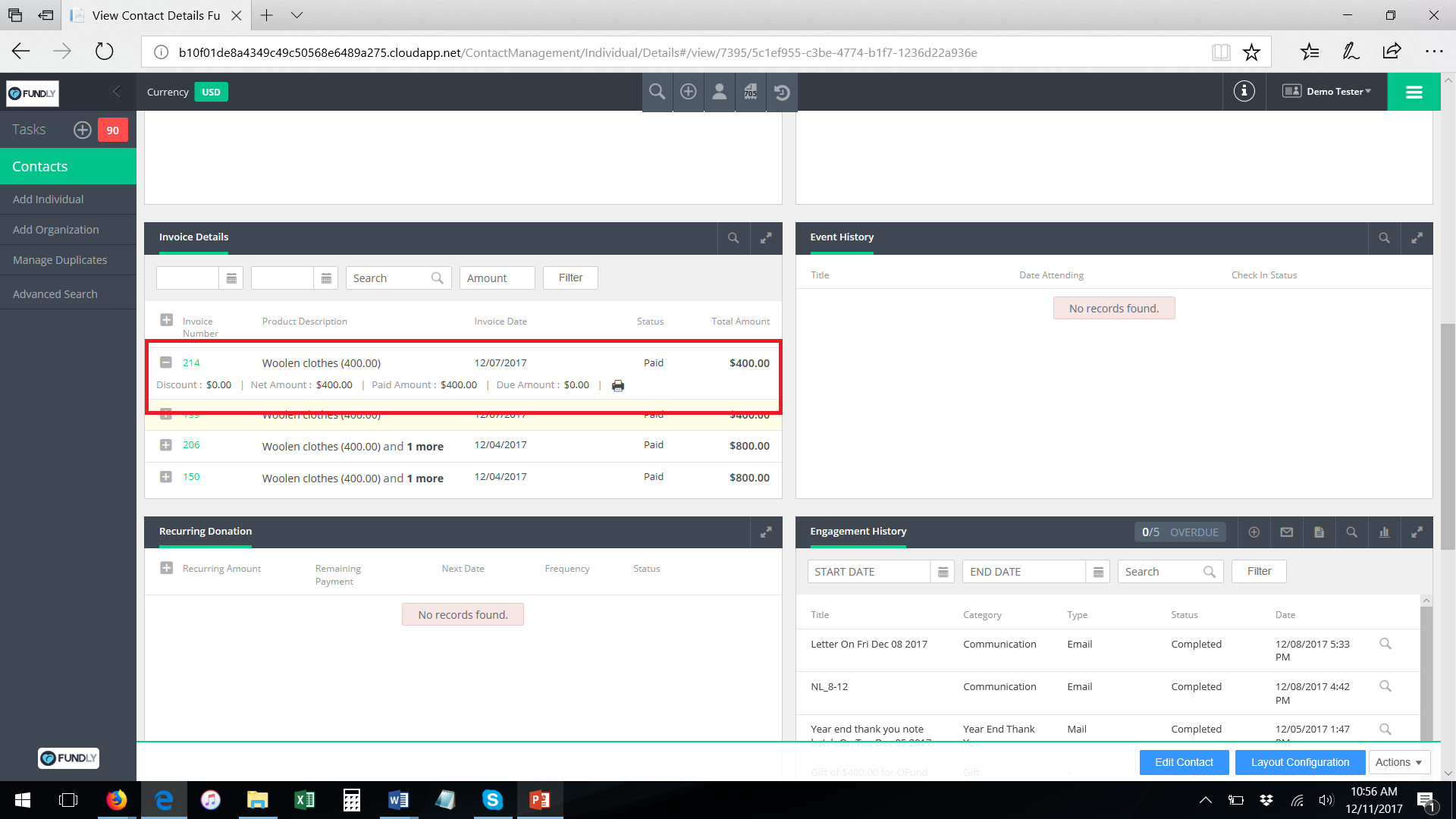Open bar chart icon in Engagement History
Viewport: 1456px width, 819px height.
[1384, 532]
